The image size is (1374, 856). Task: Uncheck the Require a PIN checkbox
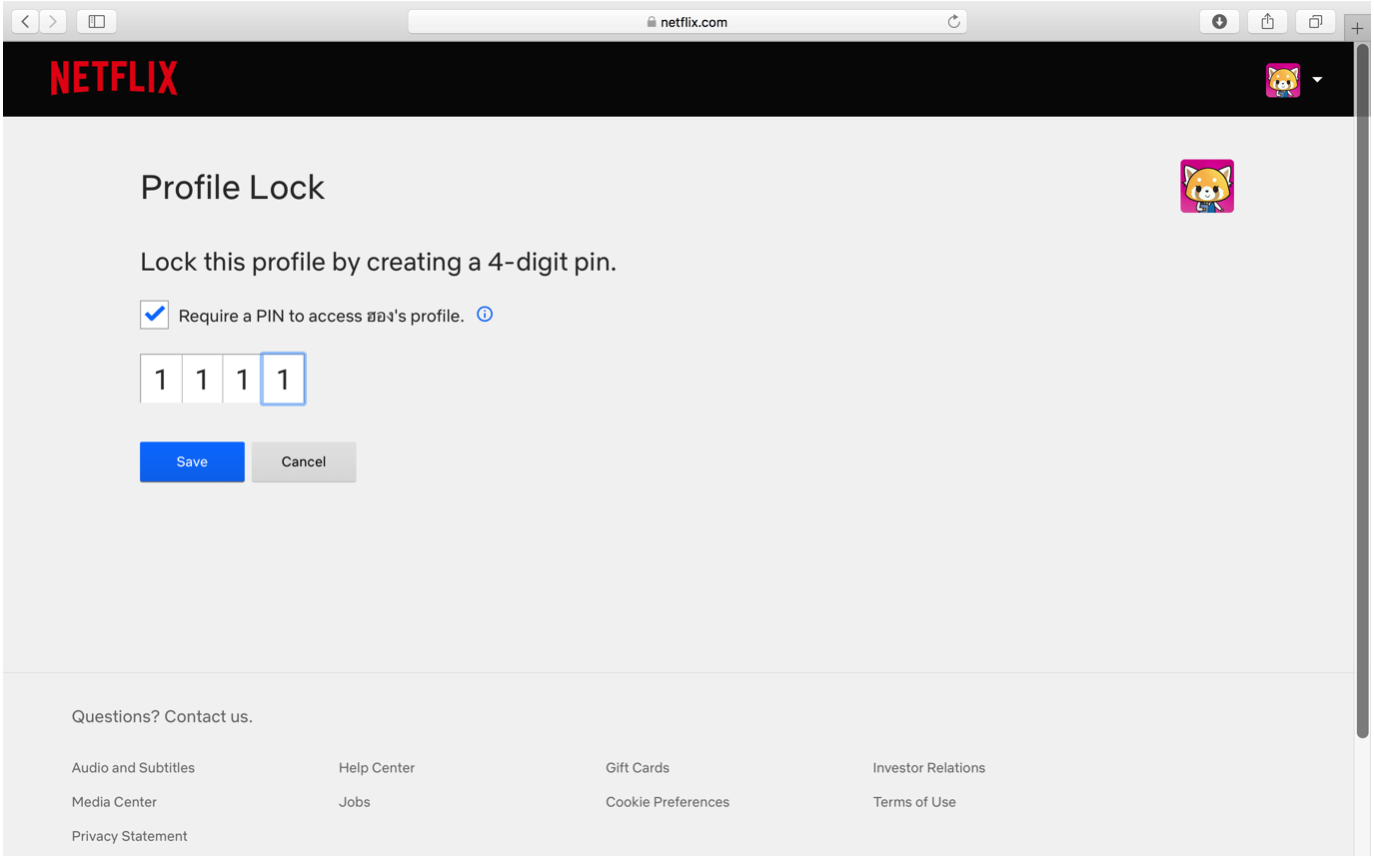point(154,315)
